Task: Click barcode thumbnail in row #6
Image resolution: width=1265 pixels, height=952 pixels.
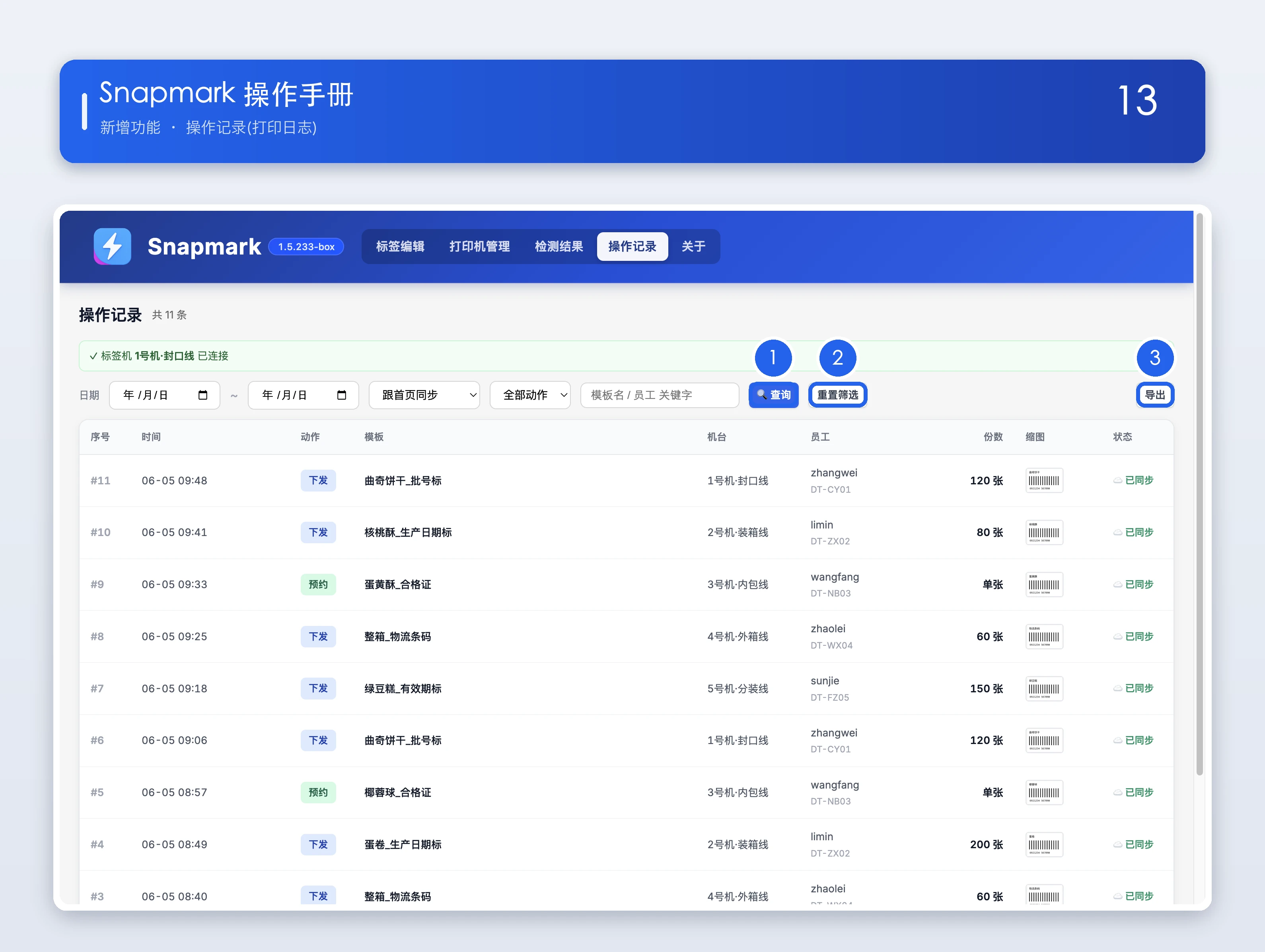Action: [1044, 740]
